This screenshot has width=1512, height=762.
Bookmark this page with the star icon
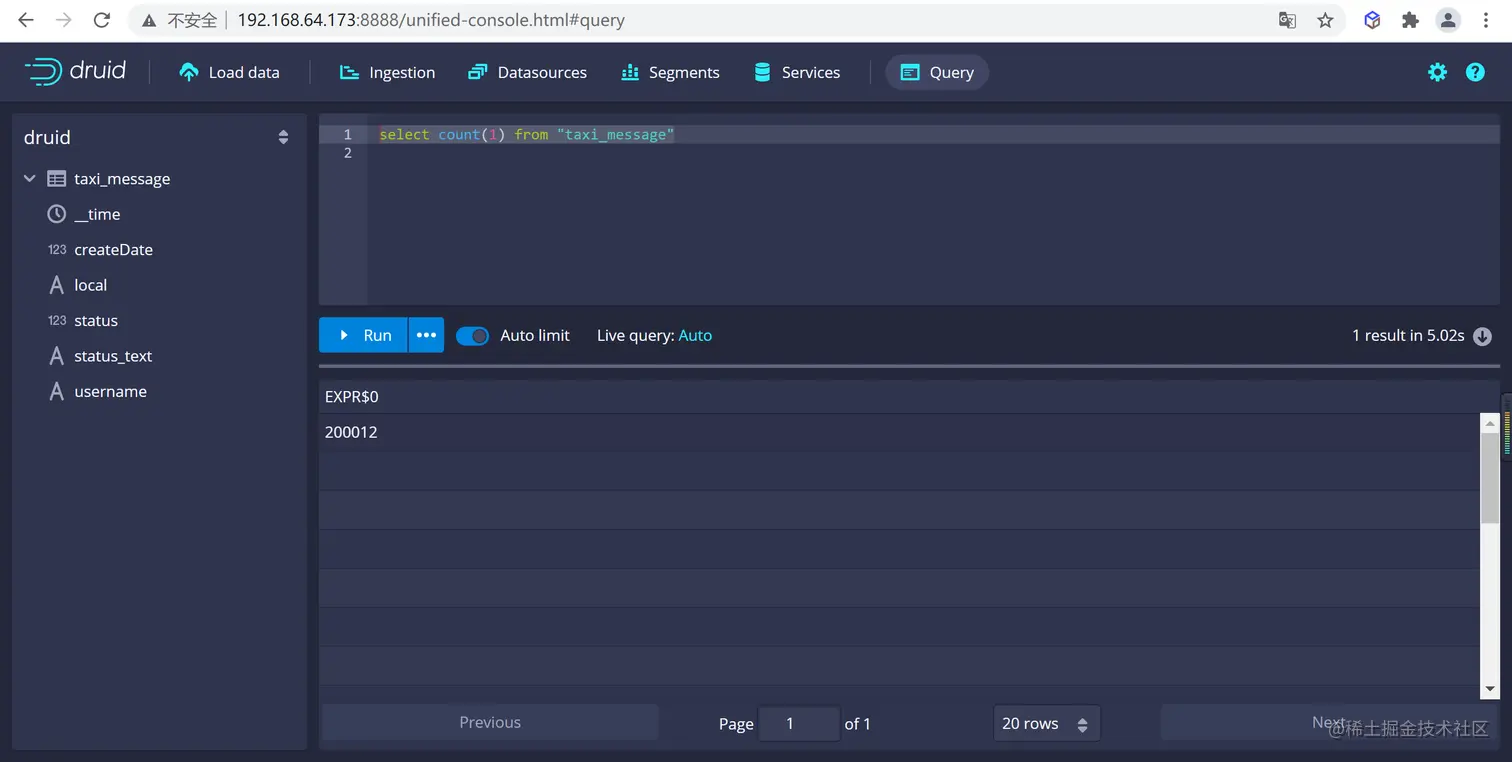[x=1325, y=20]
